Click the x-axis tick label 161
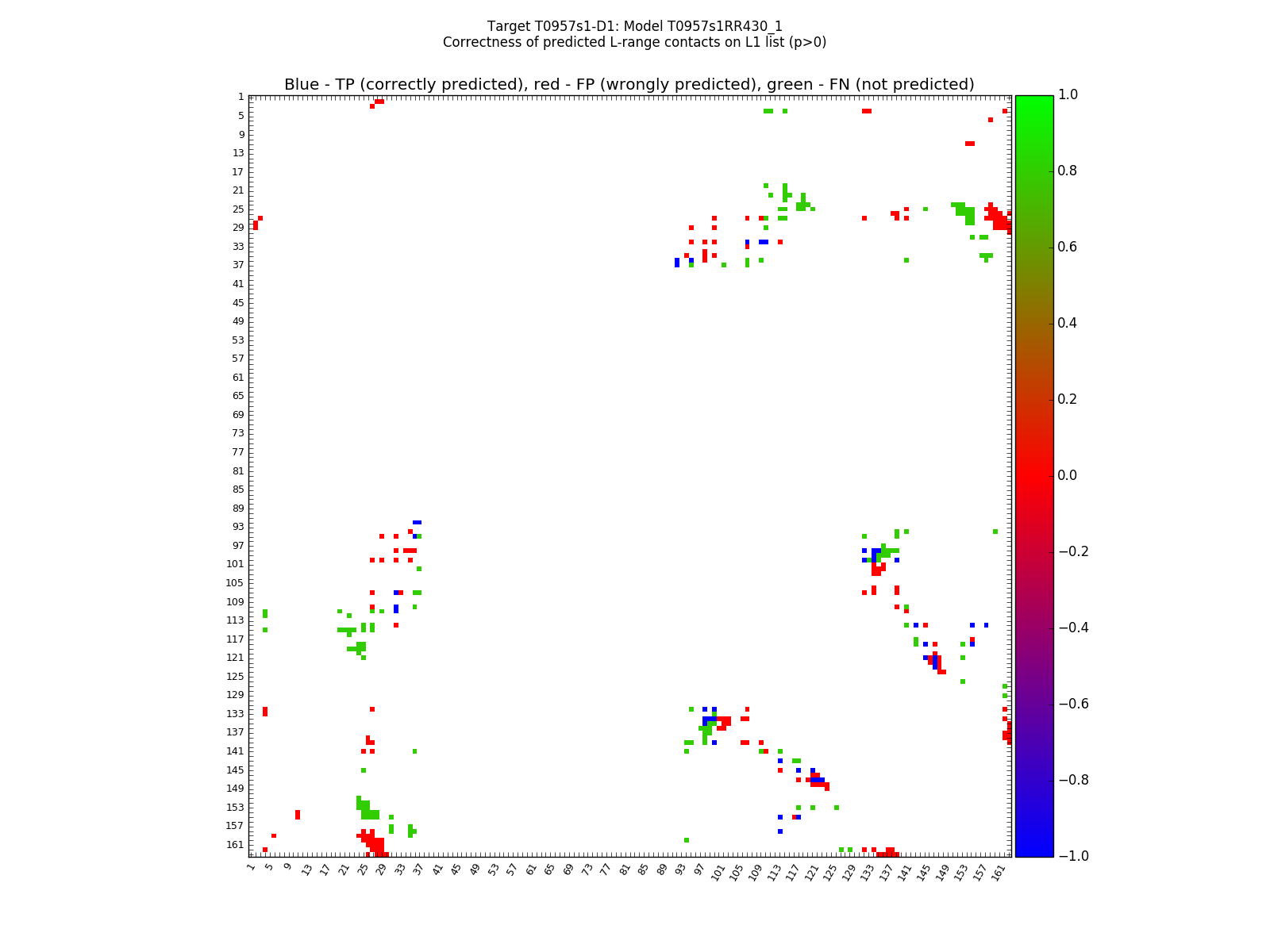 click(998, 873)
